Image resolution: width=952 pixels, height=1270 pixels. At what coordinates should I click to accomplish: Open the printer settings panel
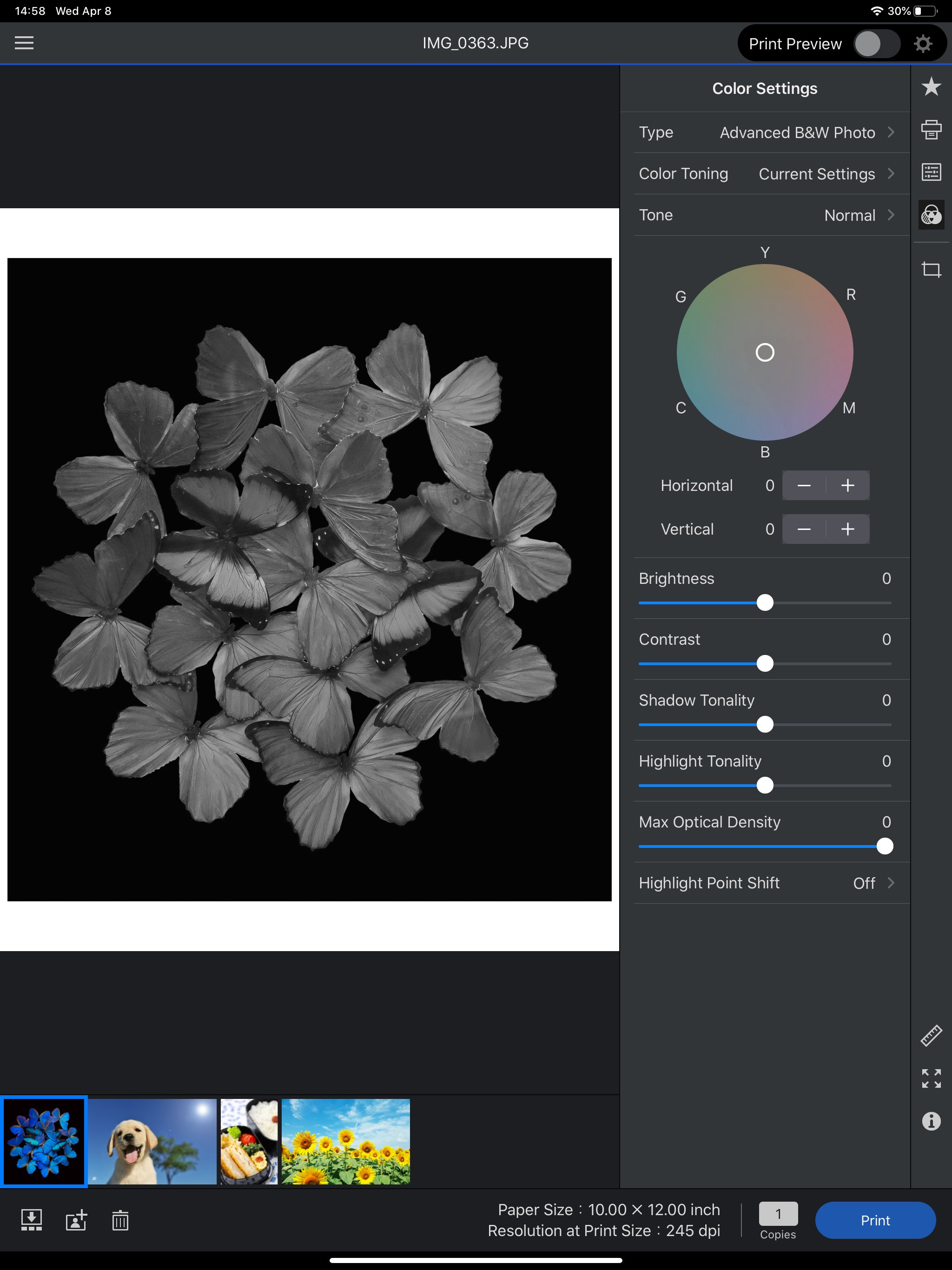[931, 130]
